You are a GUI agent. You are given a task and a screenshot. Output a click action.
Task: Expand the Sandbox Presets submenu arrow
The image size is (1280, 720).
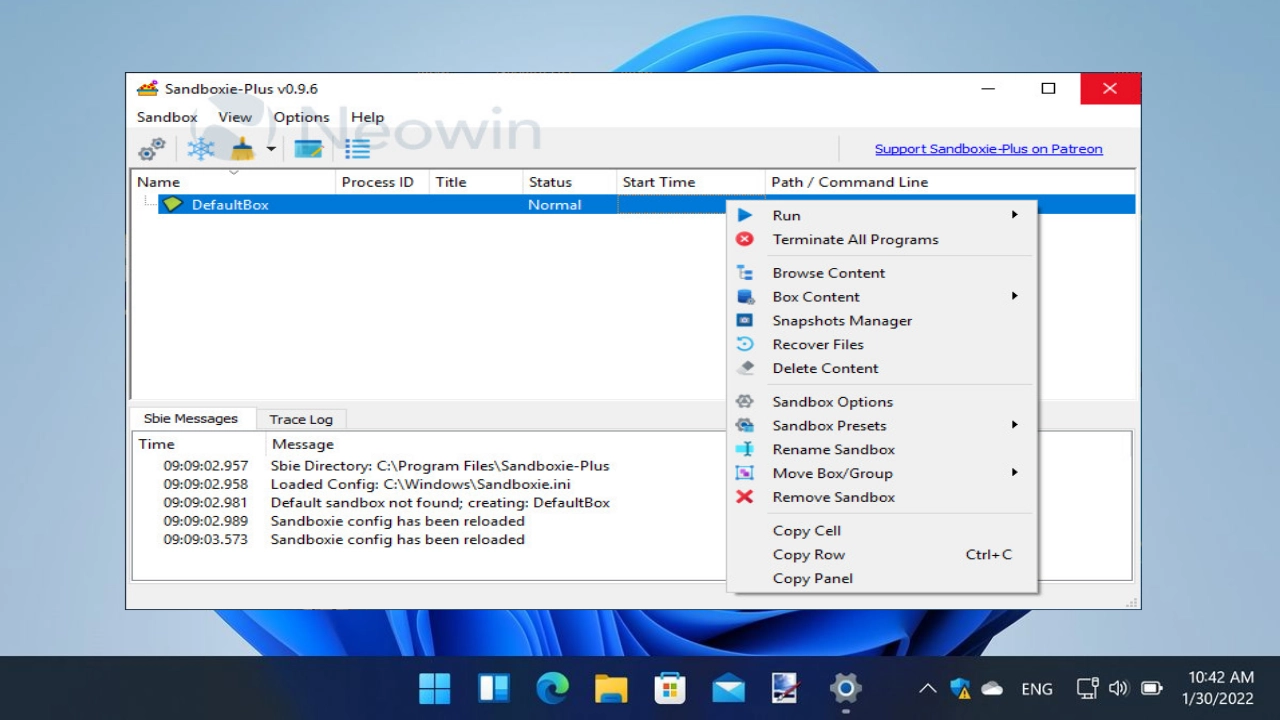[x=1014, y=425]
